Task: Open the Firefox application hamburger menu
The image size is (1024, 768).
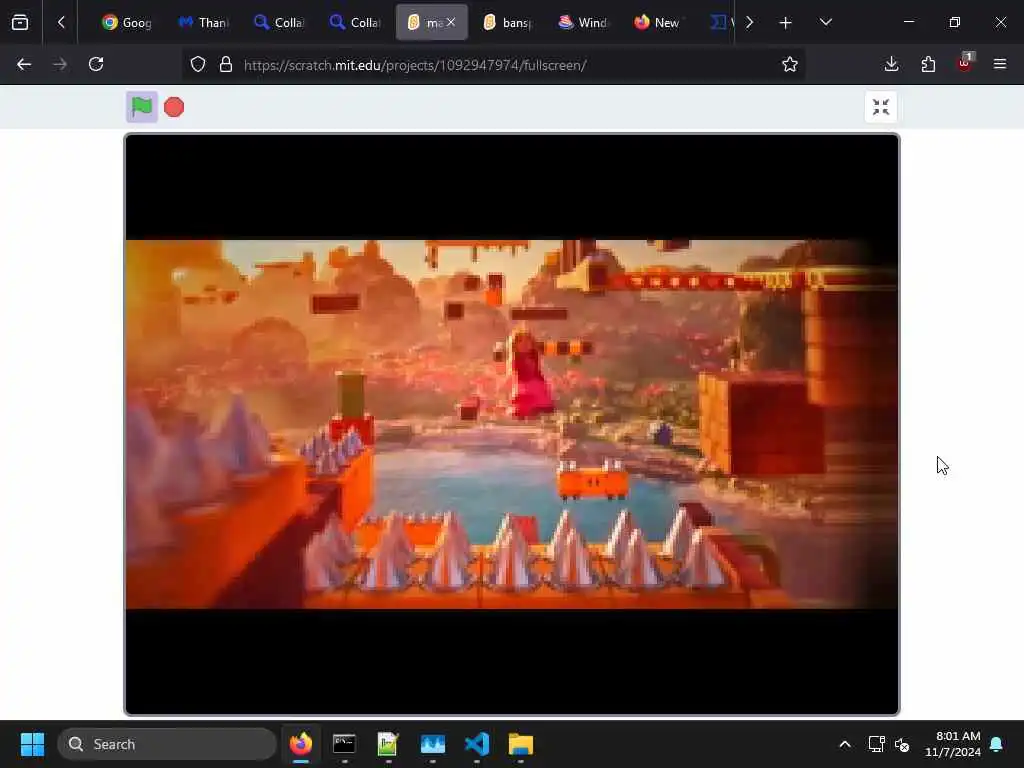Action: 1000,64
